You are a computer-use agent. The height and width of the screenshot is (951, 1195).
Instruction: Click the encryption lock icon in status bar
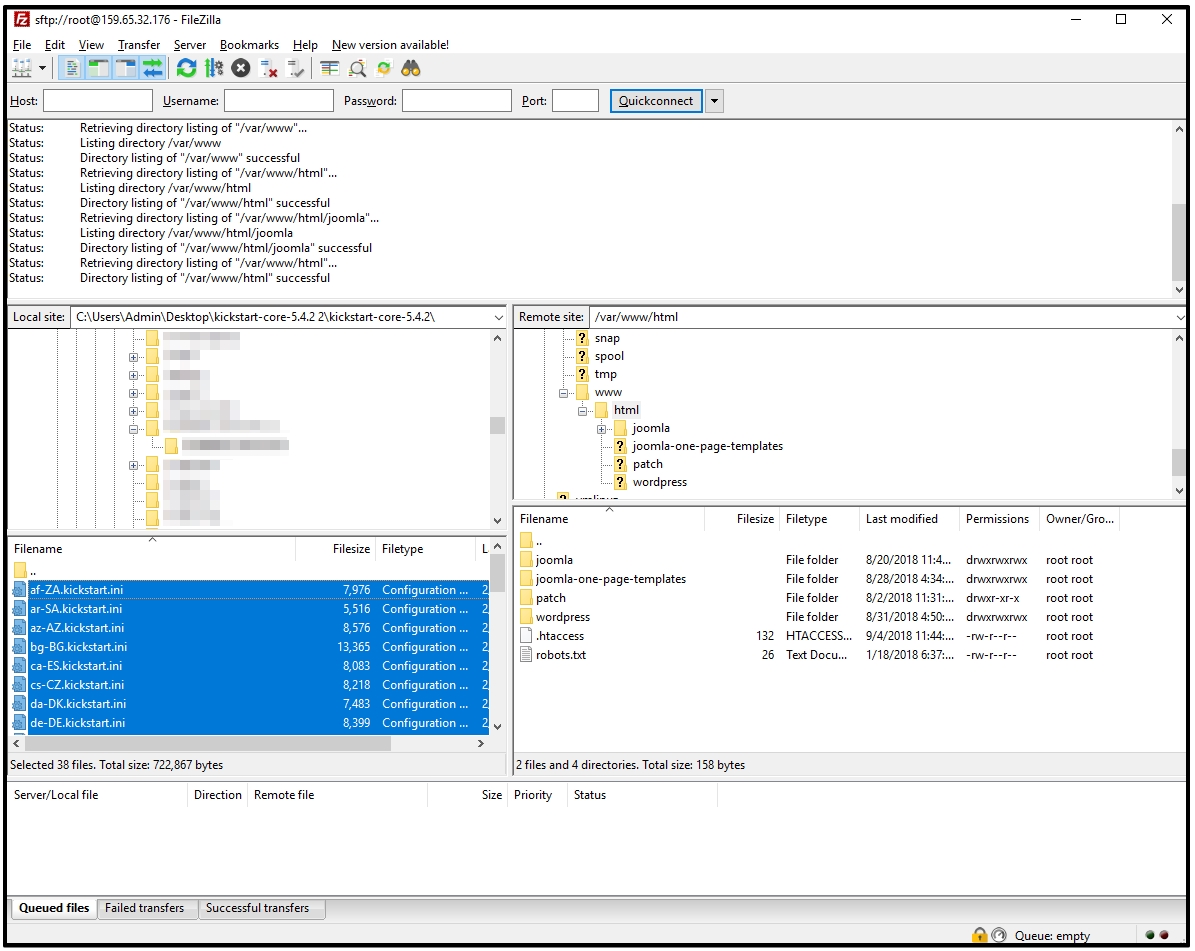[979, 935]
